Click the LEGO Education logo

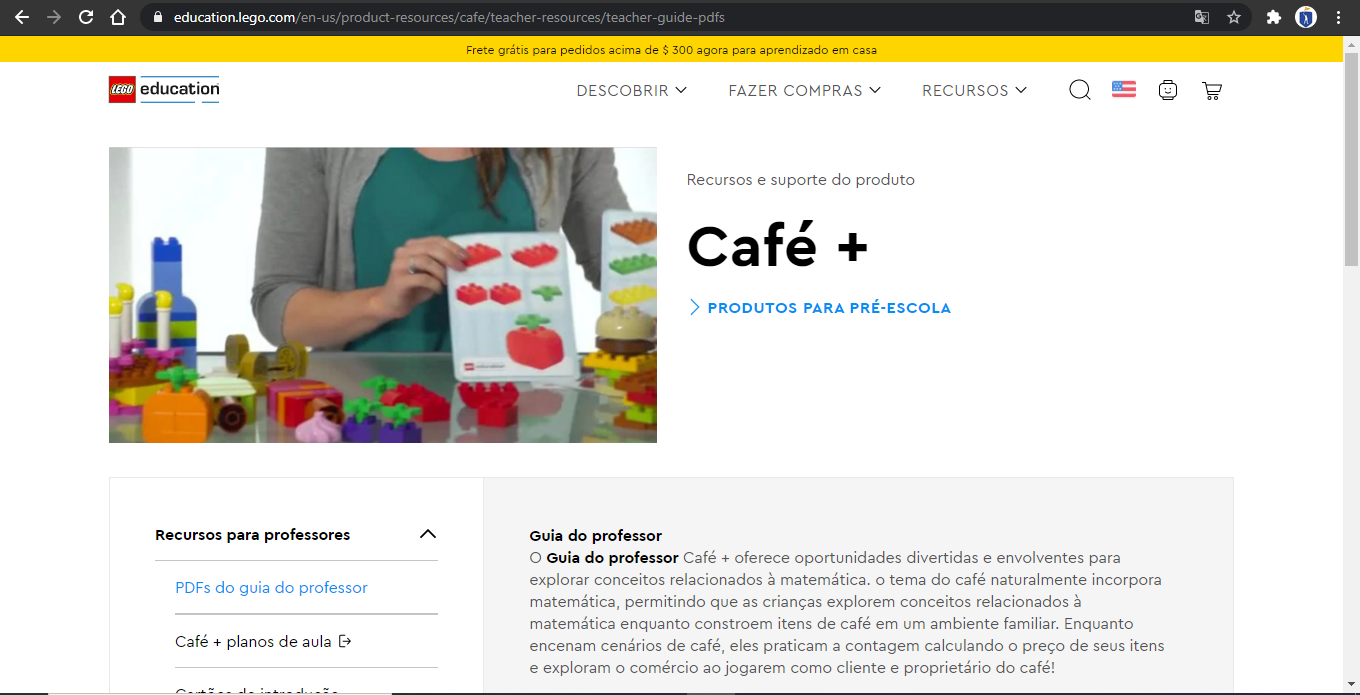pos(164,89)
